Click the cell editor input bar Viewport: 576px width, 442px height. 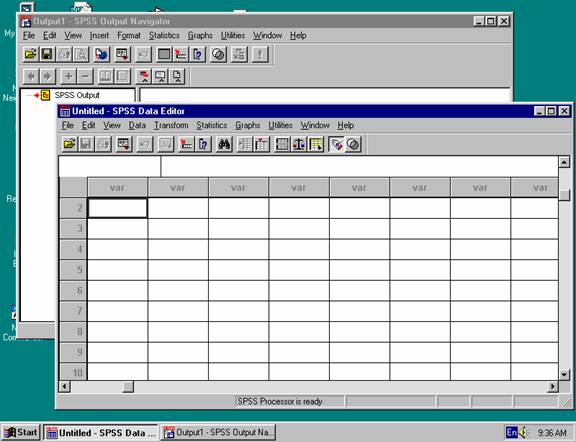[360, 166]
